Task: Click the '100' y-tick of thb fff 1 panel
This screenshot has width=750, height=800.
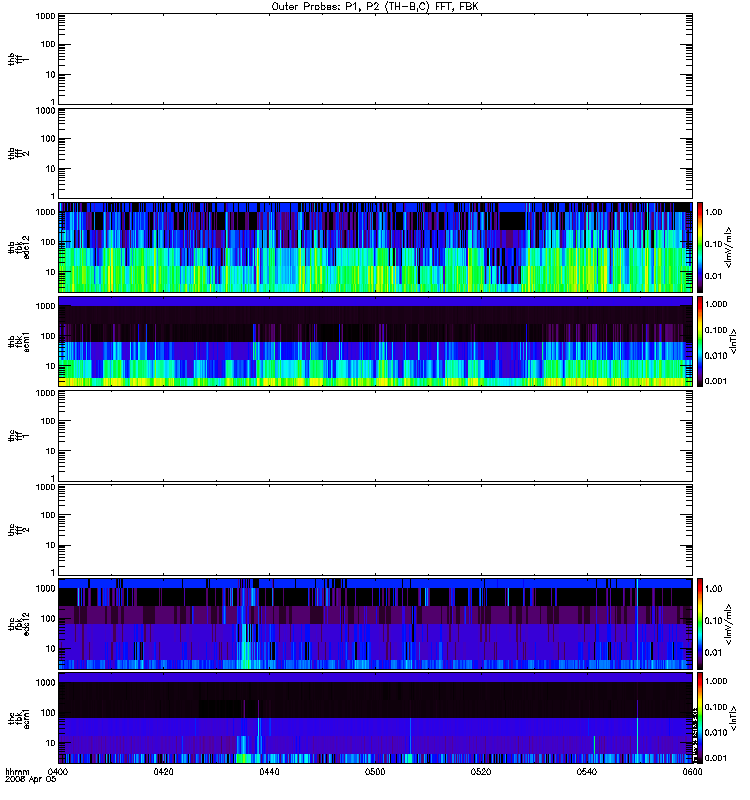Action: (x=48, y=44)
